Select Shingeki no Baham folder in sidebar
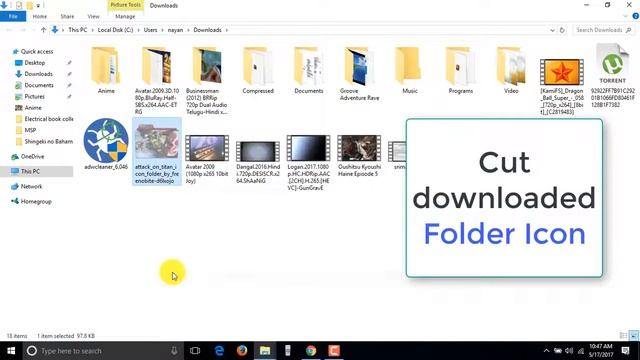The width and height of the screenshot is (640, 360). [x=48, y=142]
